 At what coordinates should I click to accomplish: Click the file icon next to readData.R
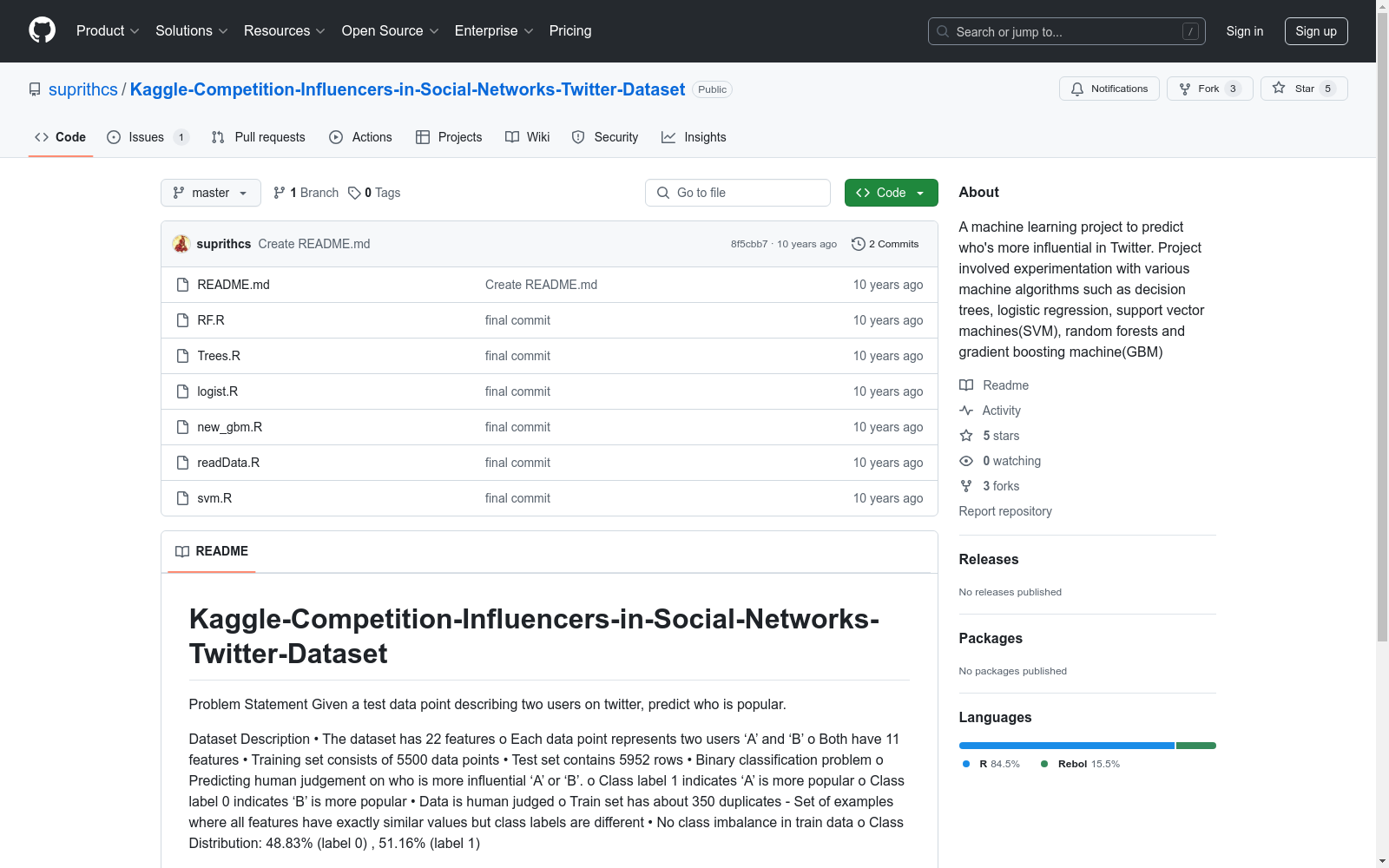point(182,463)
